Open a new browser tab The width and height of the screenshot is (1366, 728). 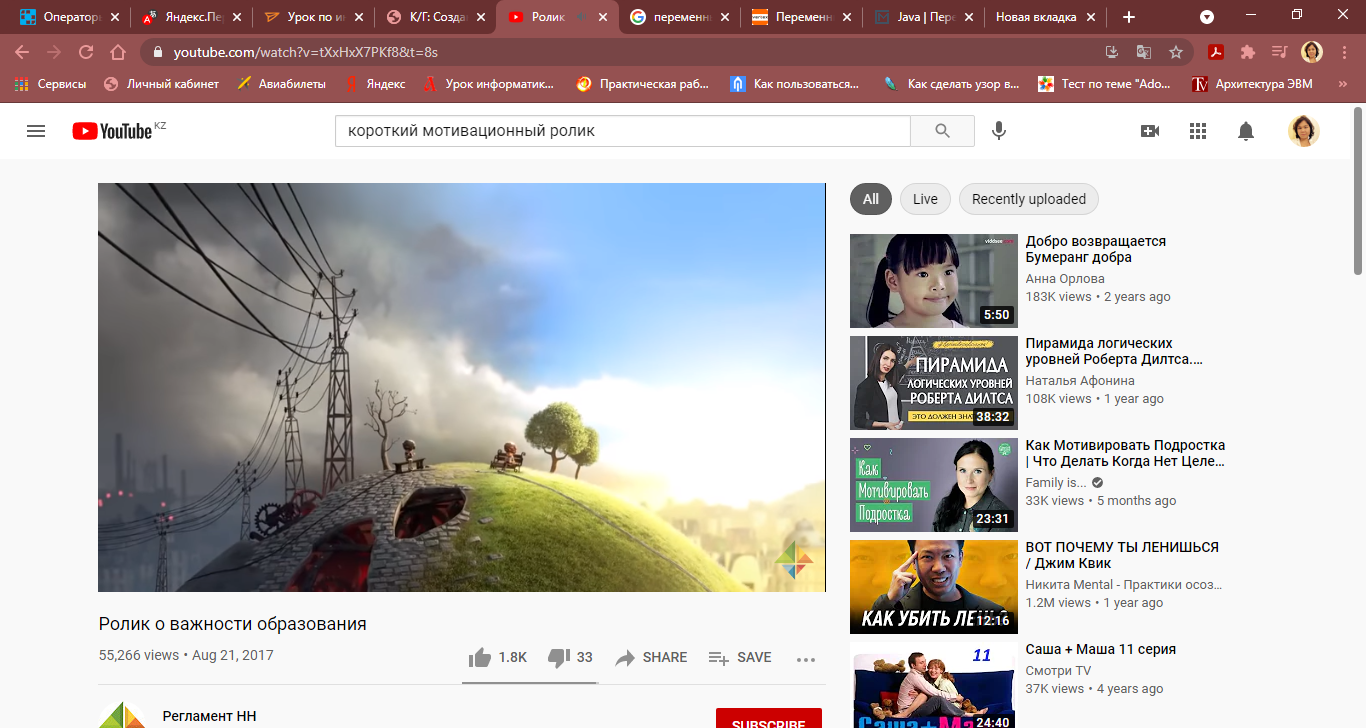point(1129,17)
